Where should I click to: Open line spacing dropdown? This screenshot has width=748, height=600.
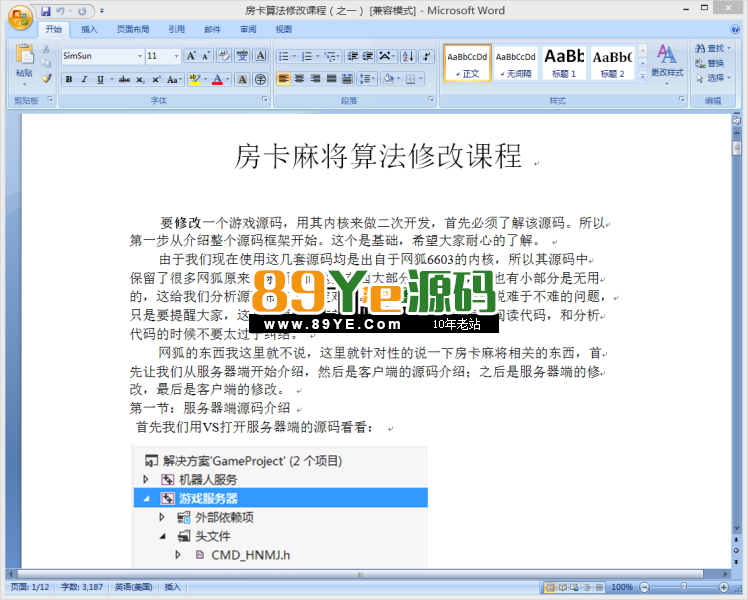366,79
